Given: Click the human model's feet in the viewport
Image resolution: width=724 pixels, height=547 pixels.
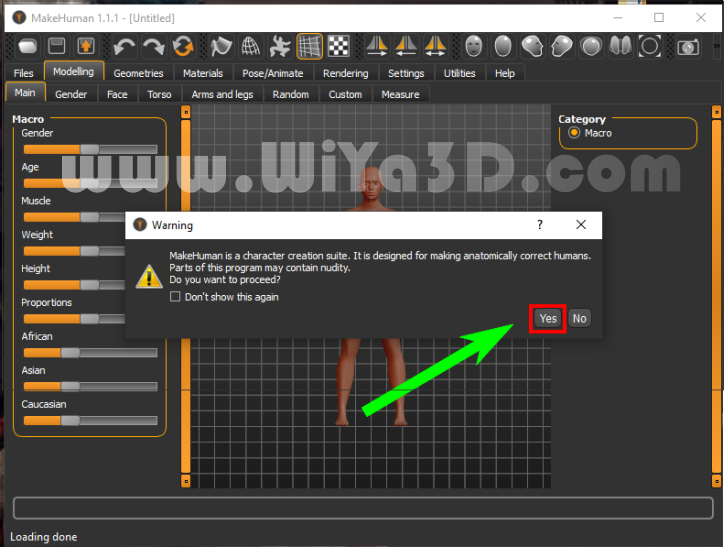Looking at the screenshot, I should click(371, 419).
